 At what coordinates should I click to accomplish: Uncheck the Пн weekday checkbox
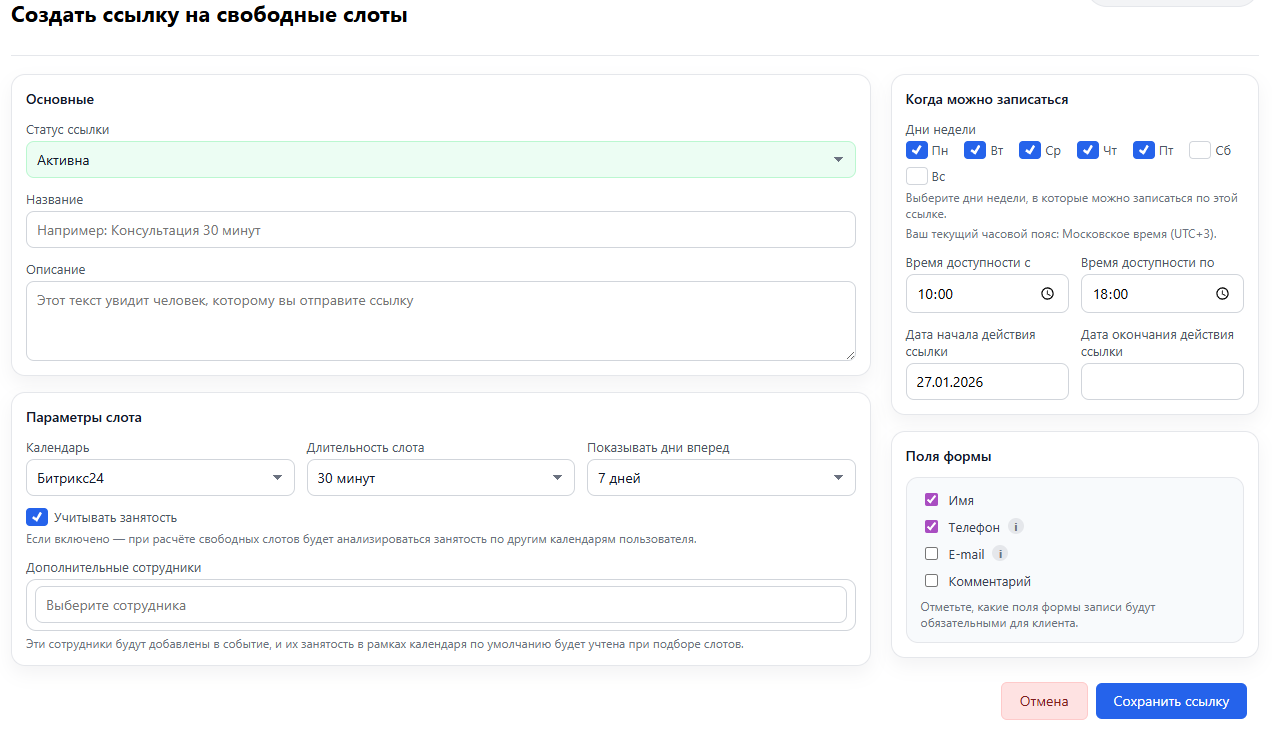[916, 150]
